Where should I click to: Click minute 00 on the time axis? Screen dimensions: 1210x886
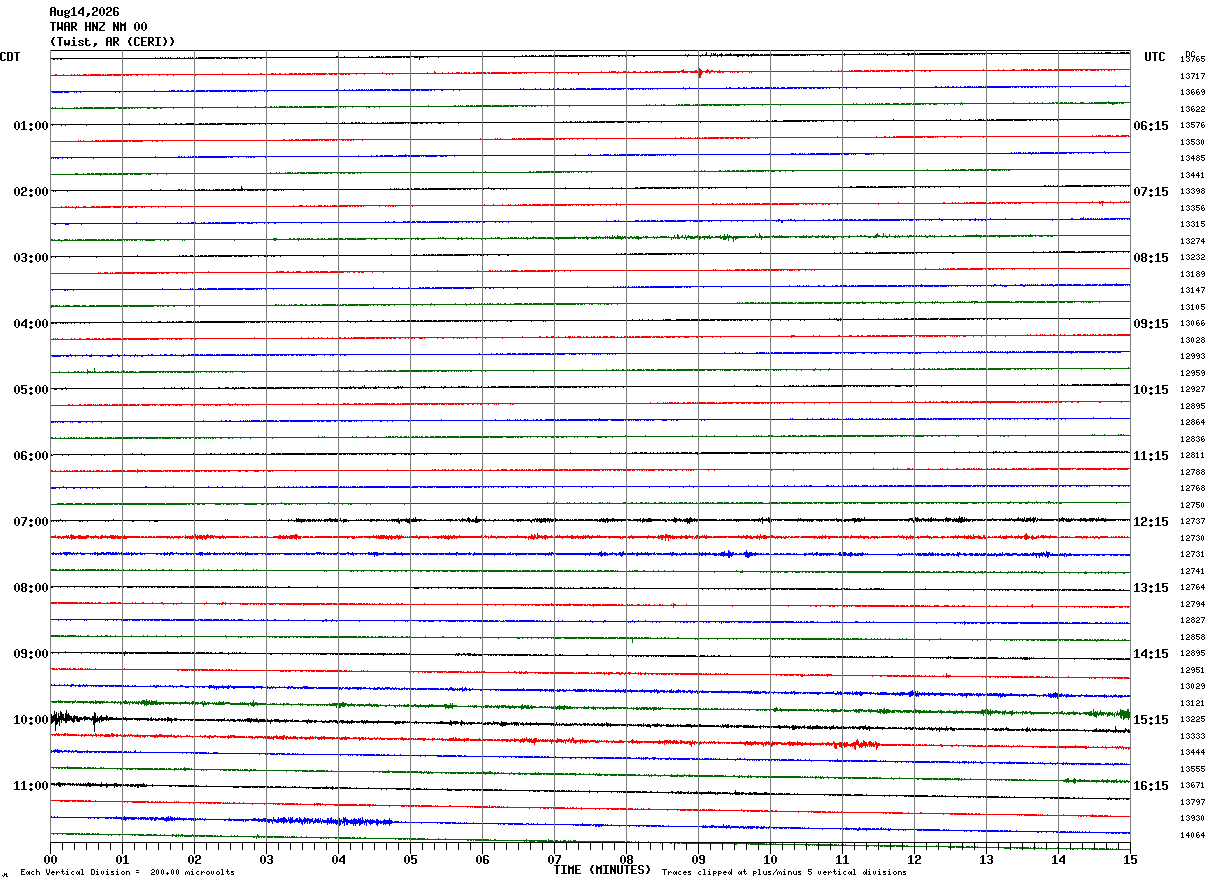point(50,859)
